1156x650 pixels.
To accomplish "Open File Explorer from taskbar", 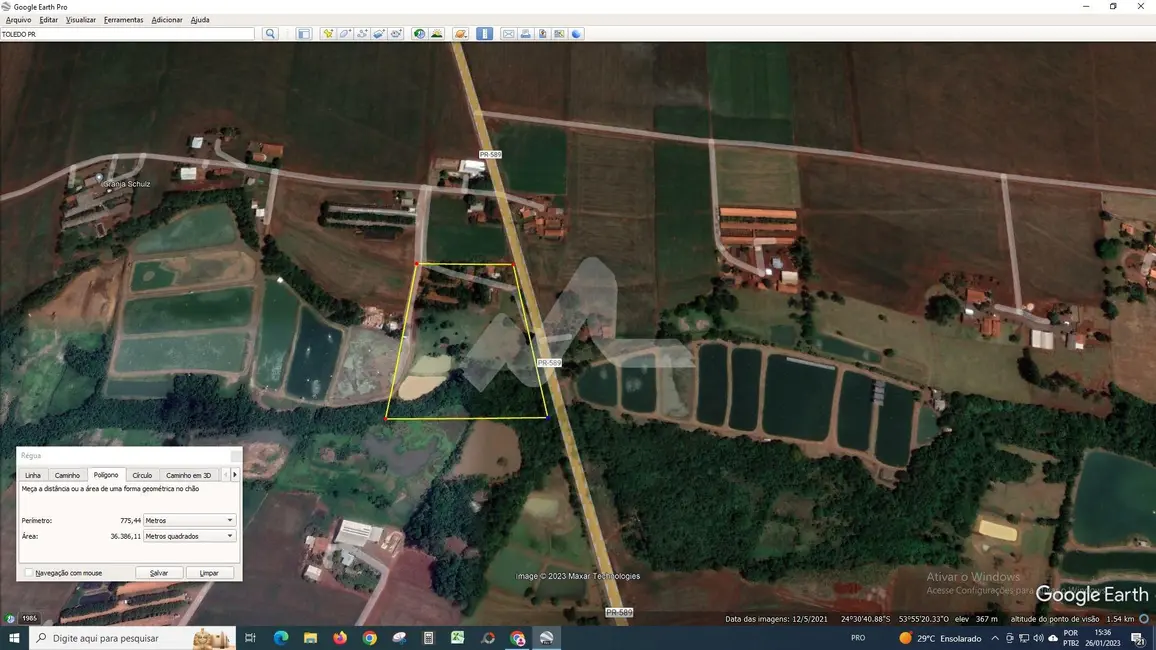I will coord(310,638).
